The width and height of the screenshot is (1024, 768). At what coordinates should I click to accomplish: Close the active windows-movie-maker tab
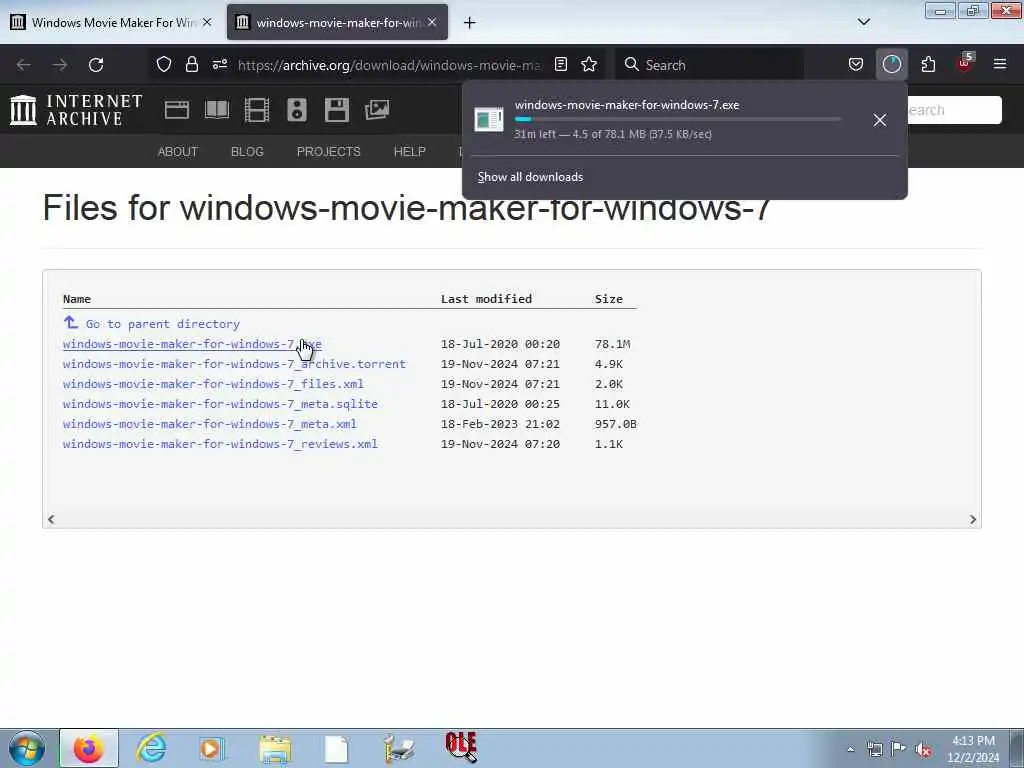tap(432, 22)
